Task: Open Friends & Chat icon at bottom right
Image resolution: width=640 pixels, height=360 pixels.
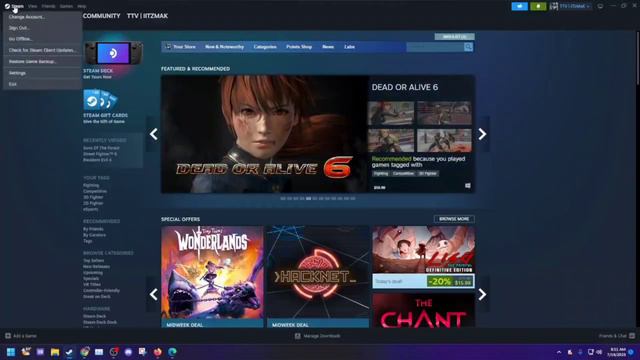Action: coord(632,336)
